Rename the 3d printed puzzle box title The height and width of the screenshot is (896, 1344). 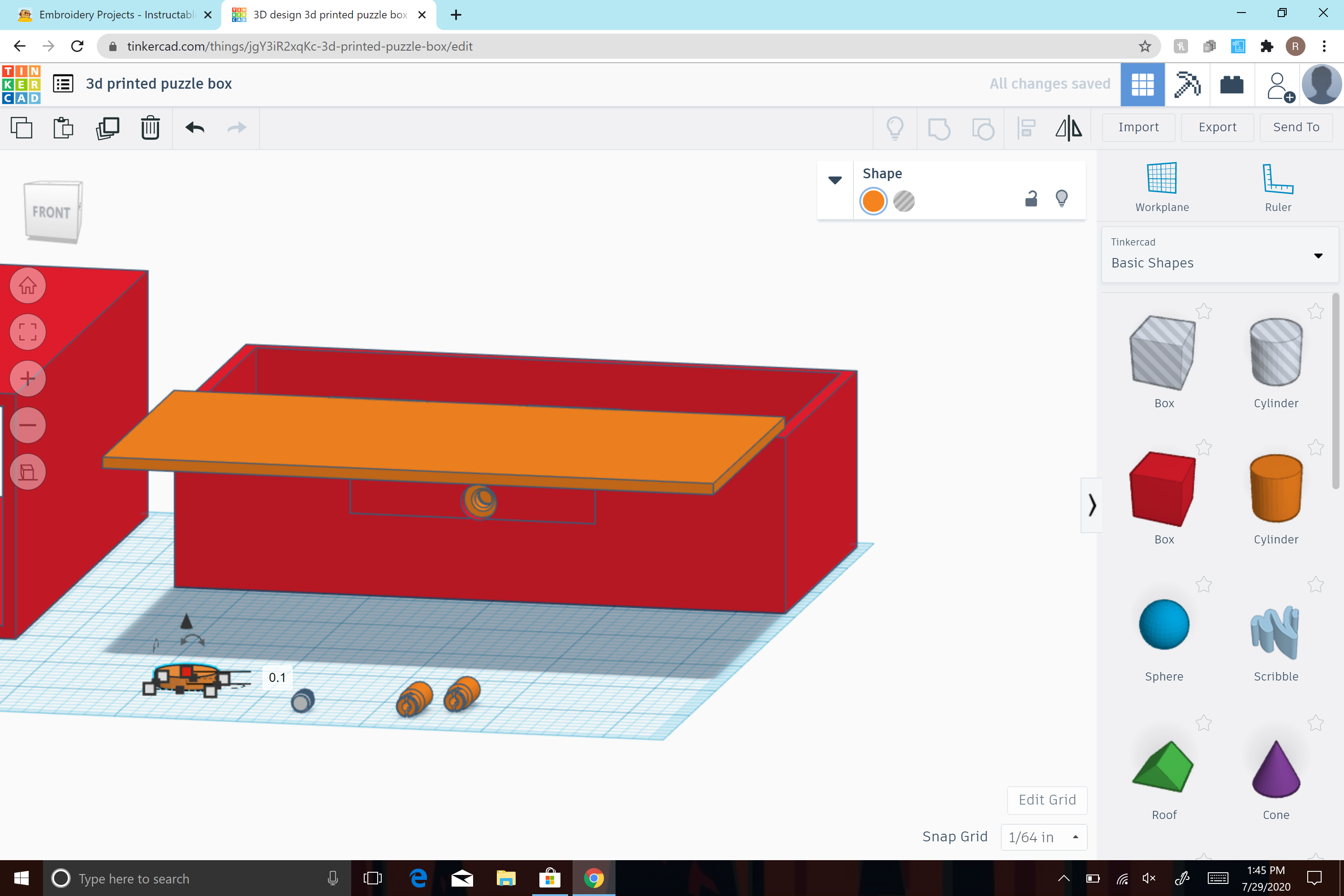159,84
